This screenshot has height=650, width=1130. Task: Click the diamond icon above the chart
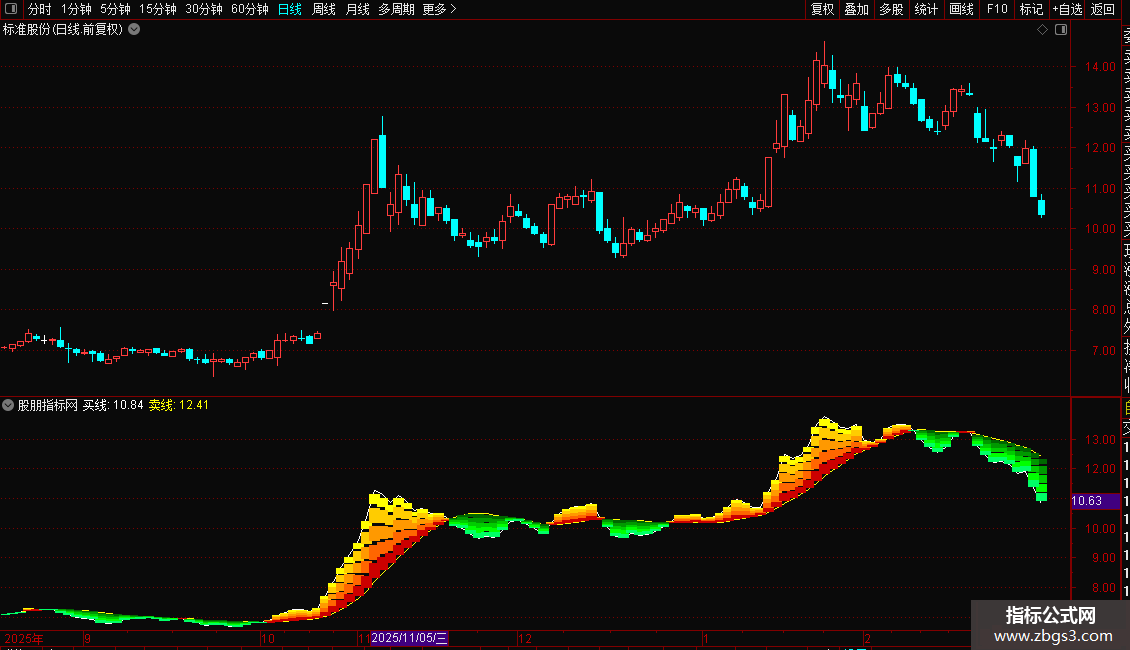1042,30
